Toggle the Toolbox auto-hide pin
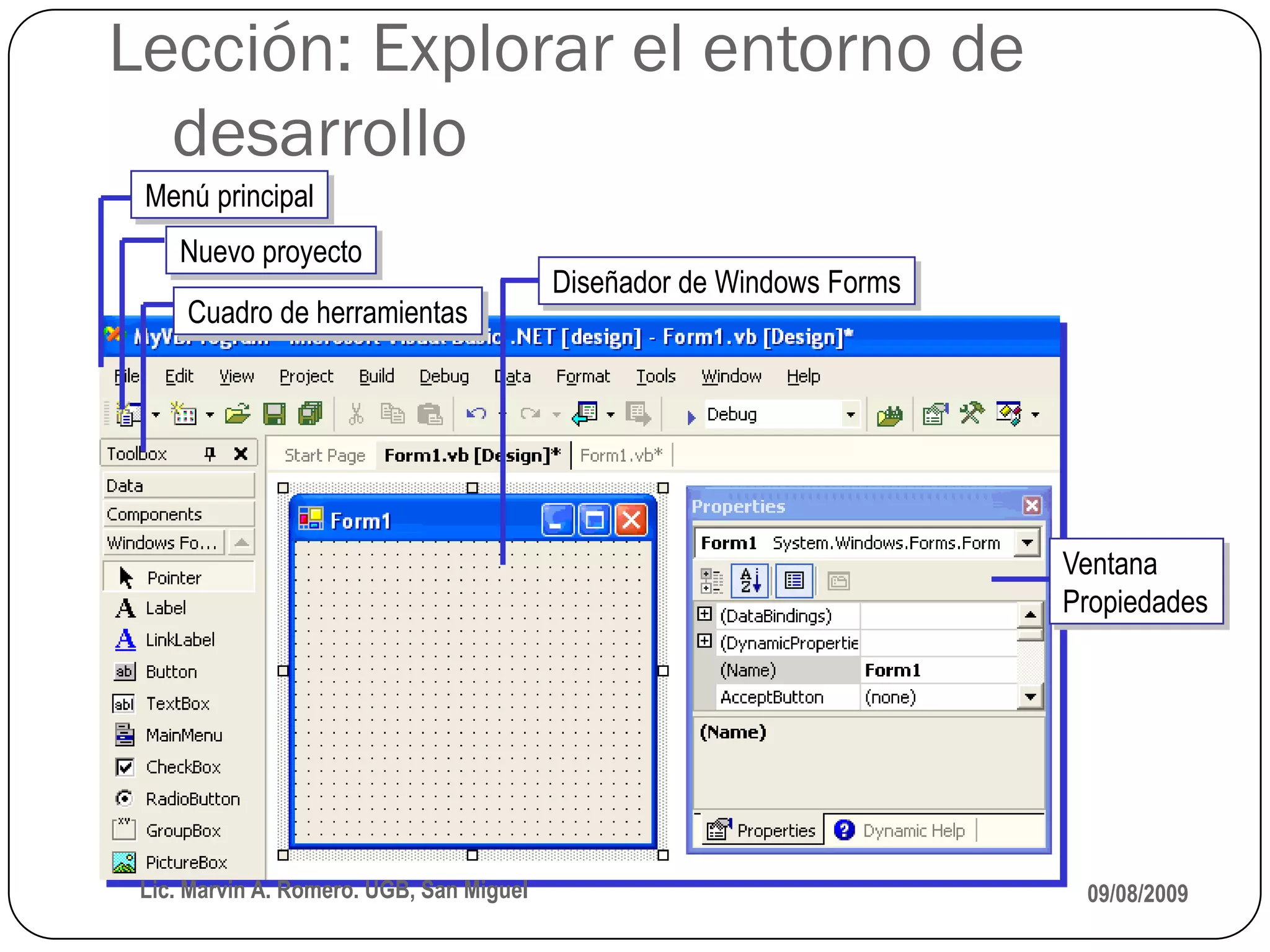 point(210,454)
